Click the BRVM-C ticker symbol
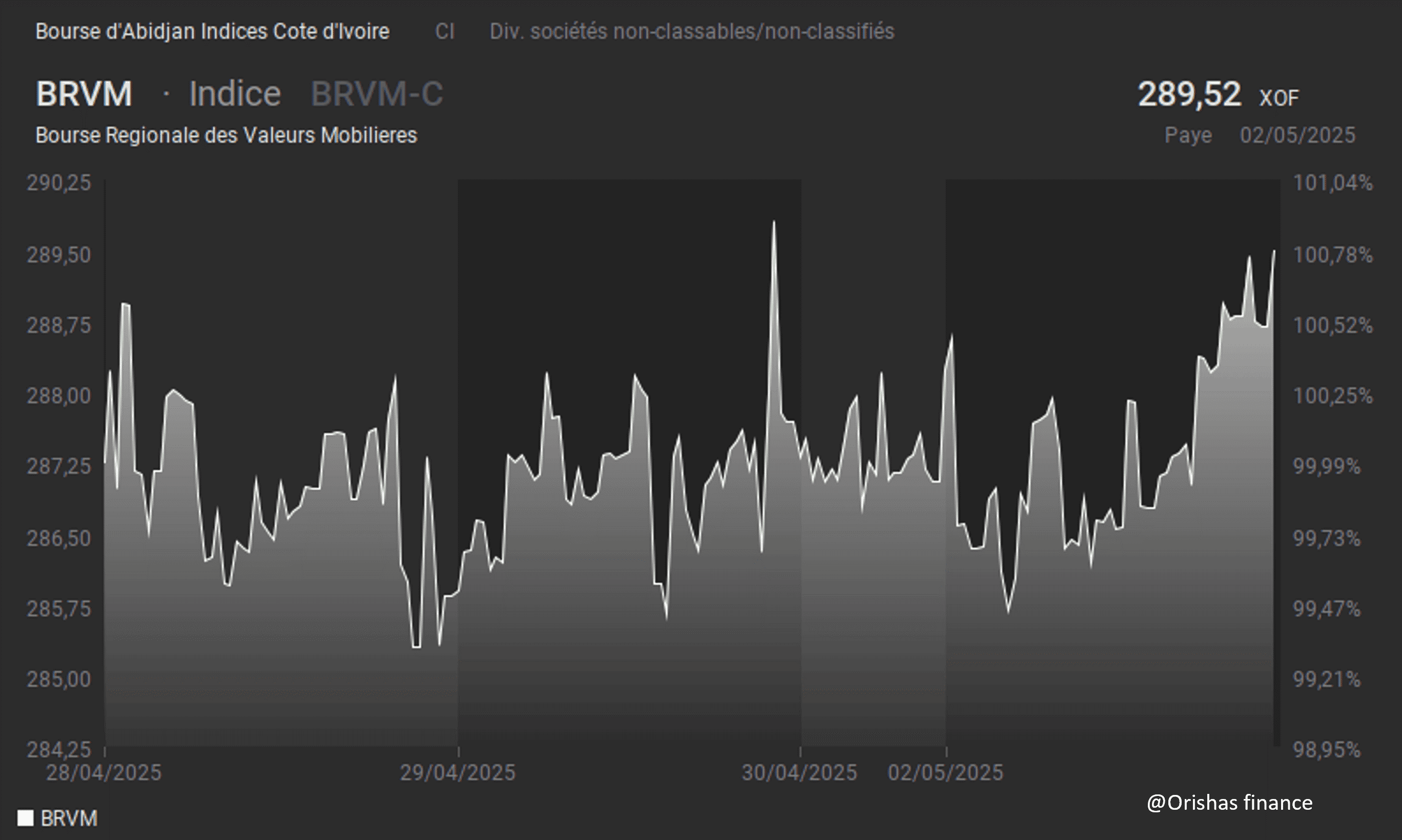 377,93
